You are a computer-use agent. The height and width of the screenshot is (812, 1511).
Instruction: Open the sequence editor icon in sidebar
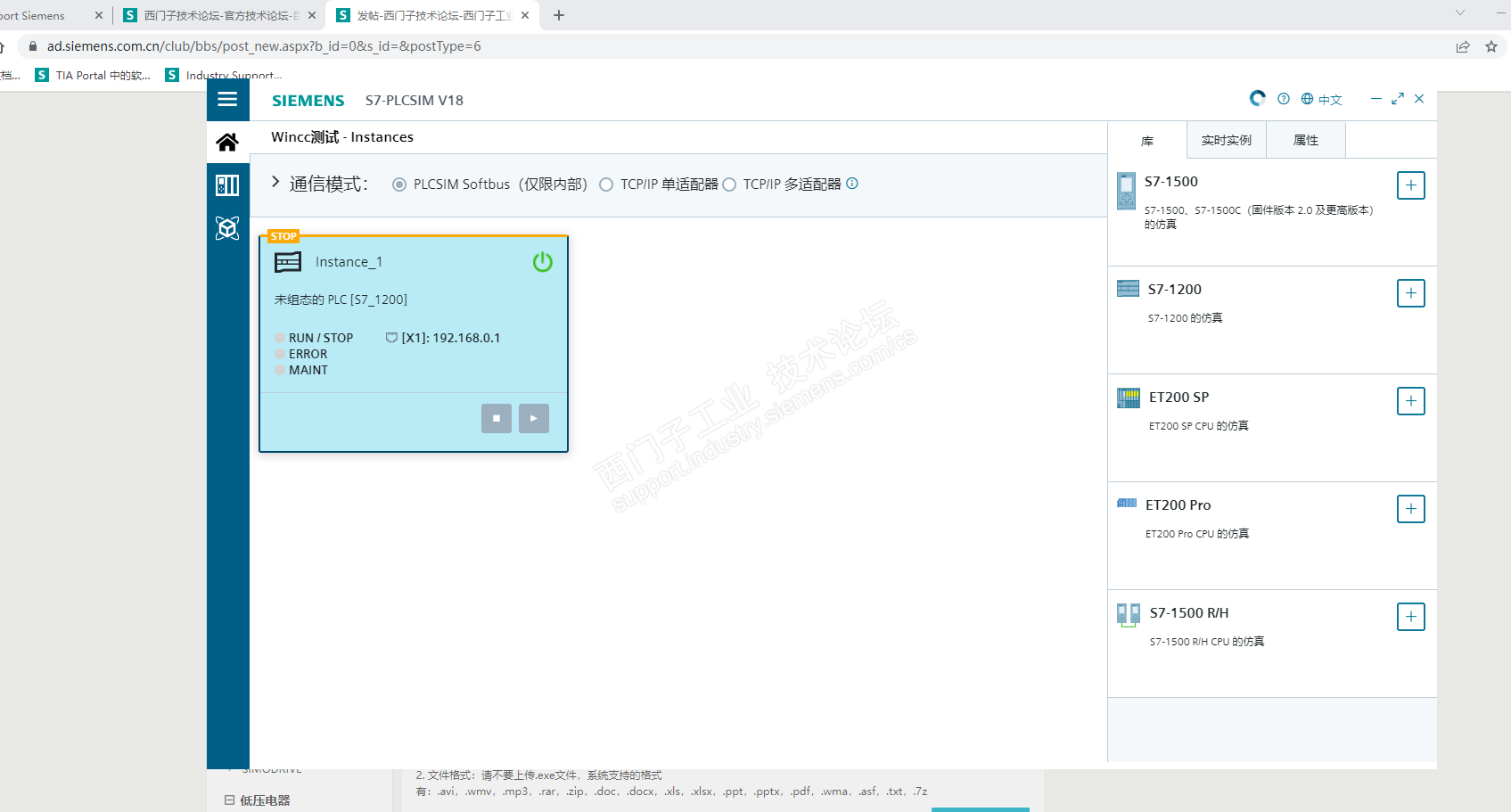click(227, 228)
